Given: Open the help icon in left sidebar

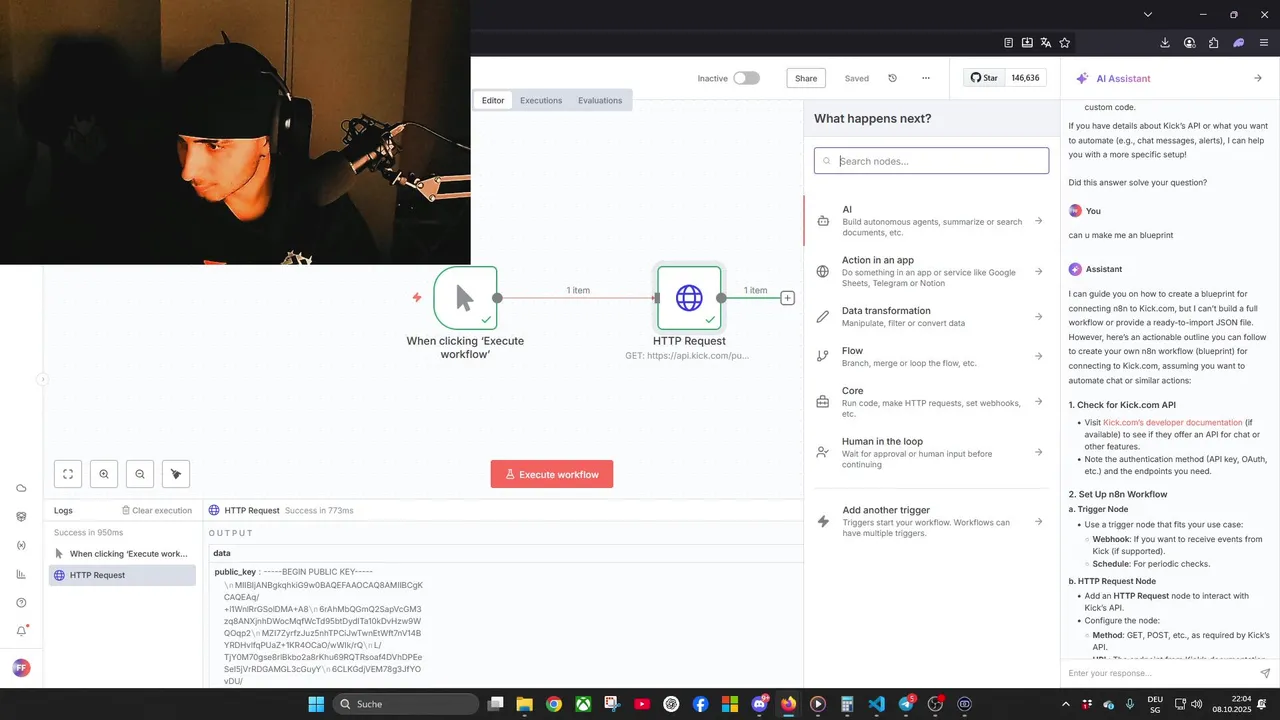Looking at the screenshot, I should click(x=21, y=602).
